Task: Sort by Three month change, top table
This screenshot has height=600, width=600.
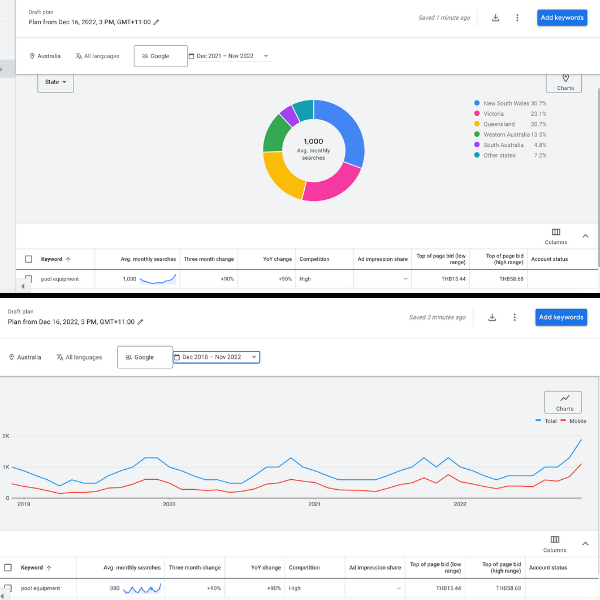Action: point(209,259)
